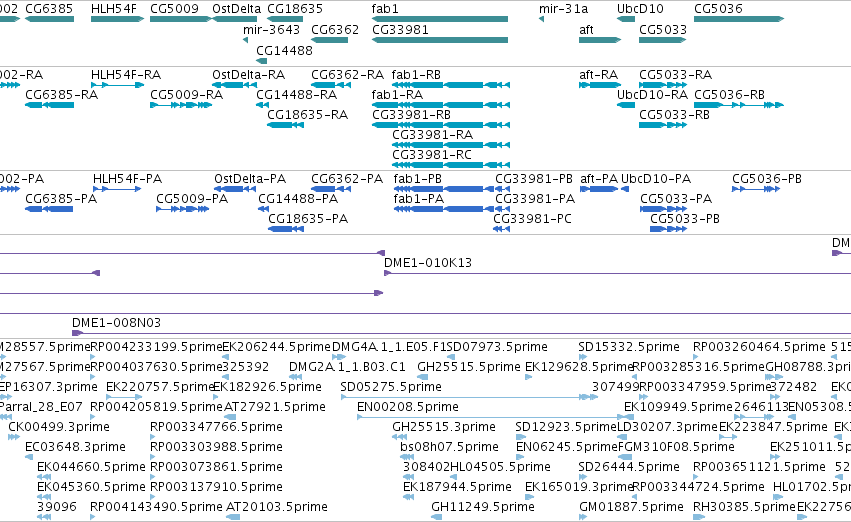Screen dimensions: 851x522
Task: Open the HLH54F-RA transcript label
Action: click(x=126, y=74)
